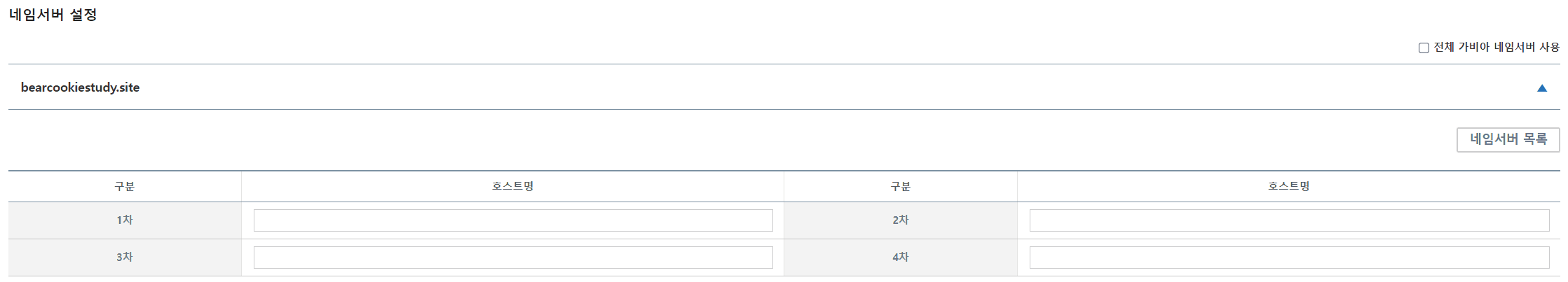Click the right 구분 column header
This screenshot has width=1568, height=282.
[x=901, y=187]
